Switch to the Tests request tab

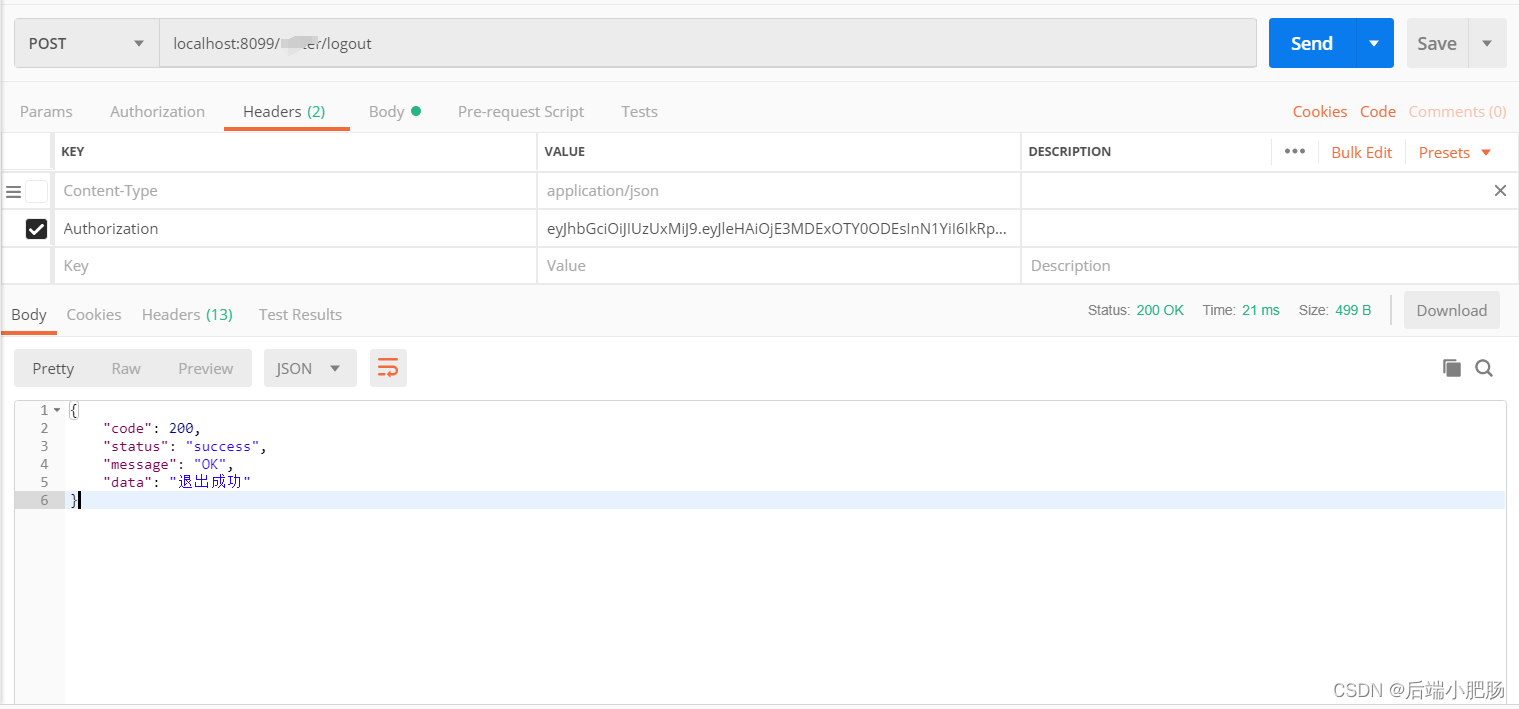tap(639, 111)
